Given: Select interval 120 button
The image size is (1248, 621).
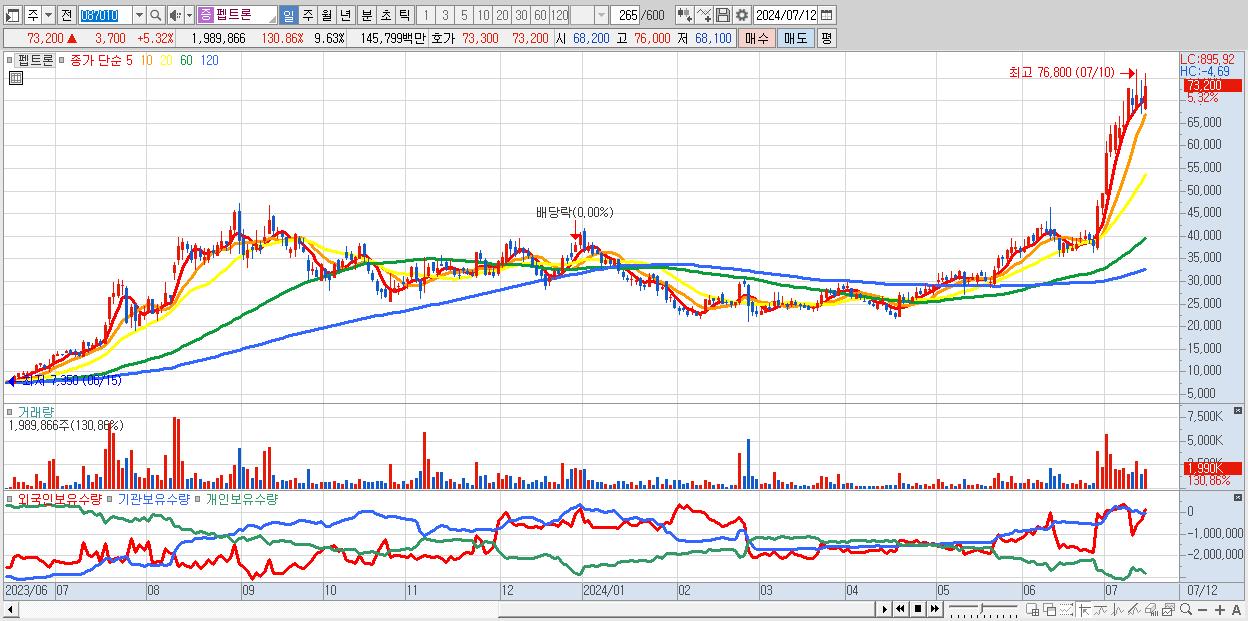Looking at the screenshot, I should (560, 16).
